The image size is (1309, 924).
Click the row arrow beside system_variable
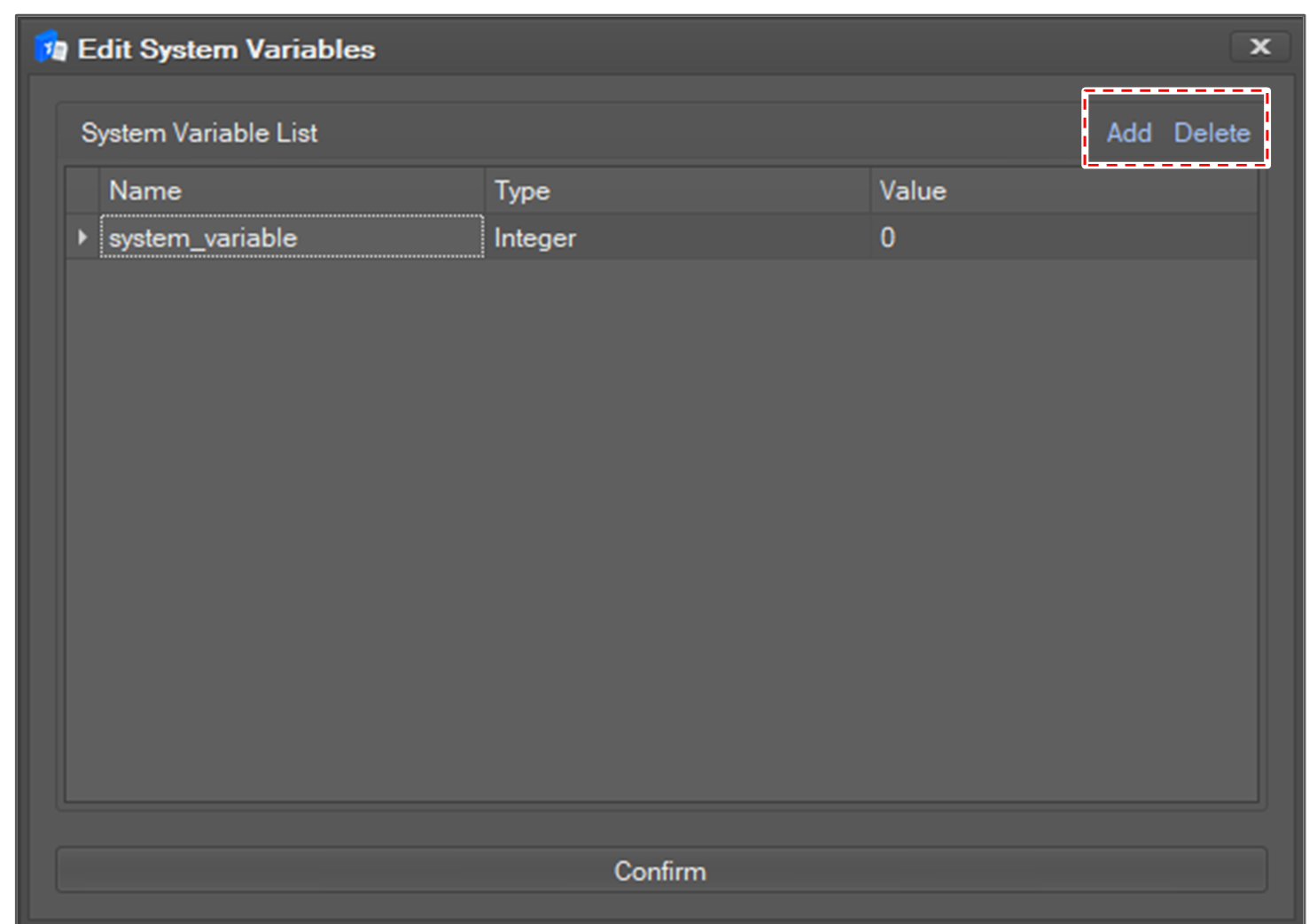click(x=82, y=237)
